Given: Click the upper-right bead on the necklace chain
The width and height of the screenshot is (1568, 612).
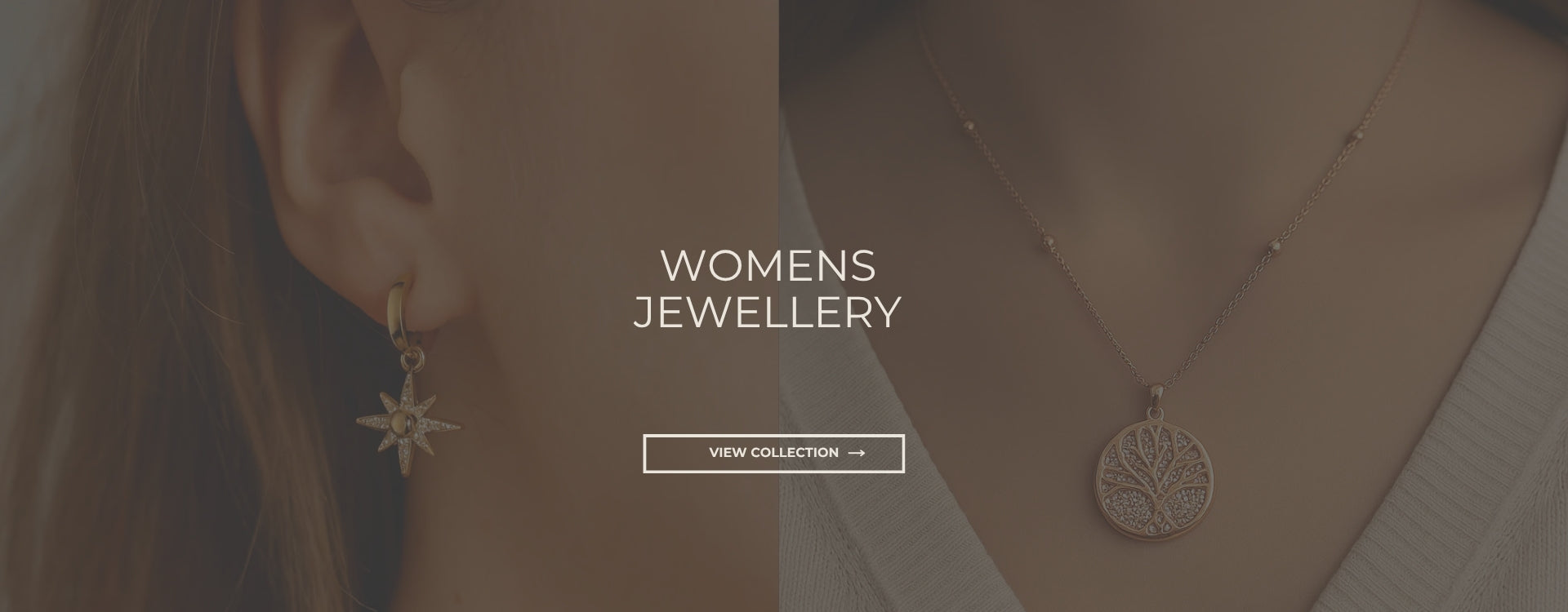Looking at the screenshot, I should pyautogui.click(x=1358, y=132).
